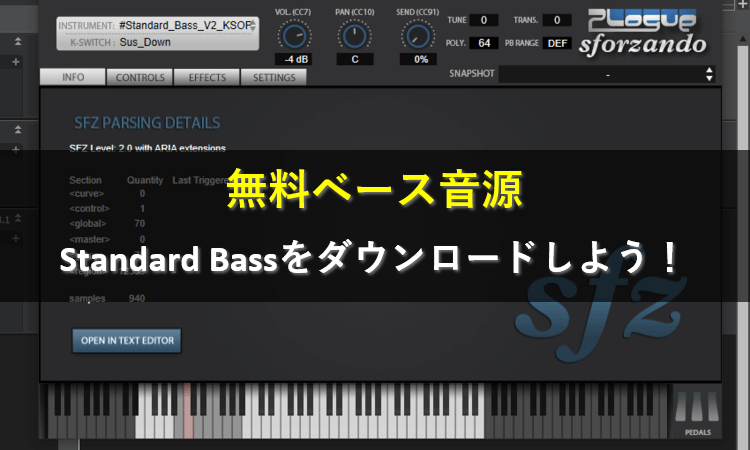Click the PB RANGE DEF field

(557, 43)
